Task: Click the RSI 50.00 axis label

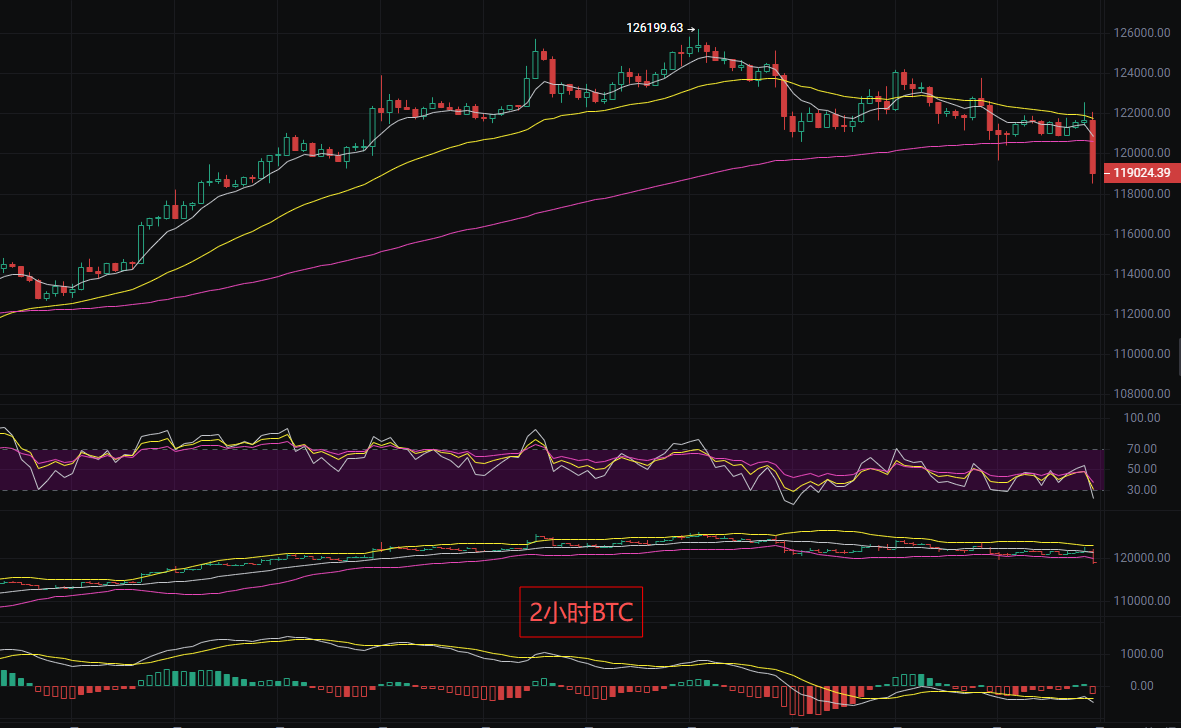Action: 1142,469
